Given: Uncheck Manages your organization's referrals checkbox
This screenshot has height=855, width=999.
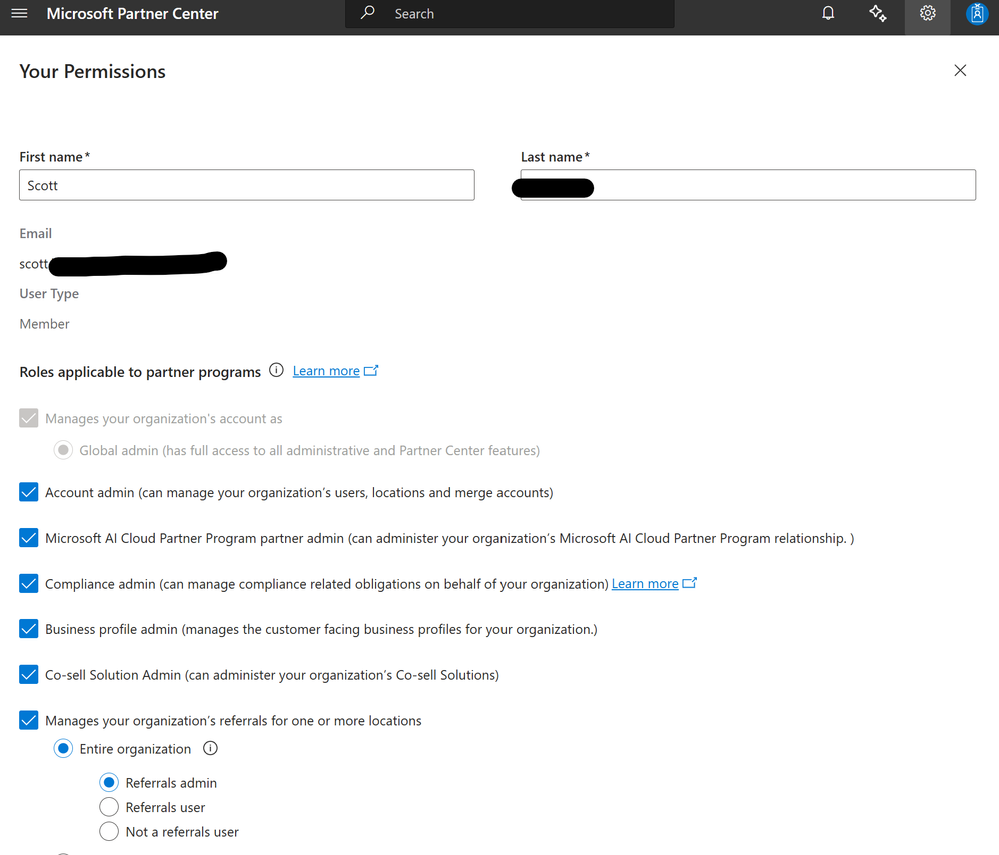Looking at the screenshot, I should [x=29, y=721].
